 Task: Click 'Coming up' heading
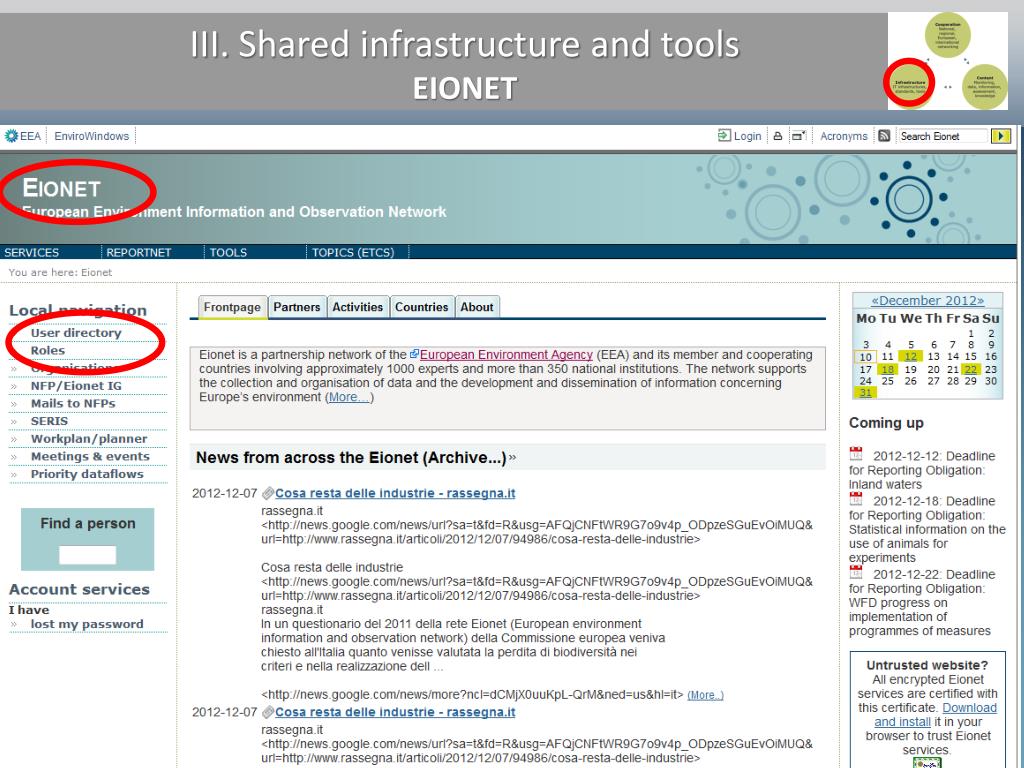[x=886, y=423]
